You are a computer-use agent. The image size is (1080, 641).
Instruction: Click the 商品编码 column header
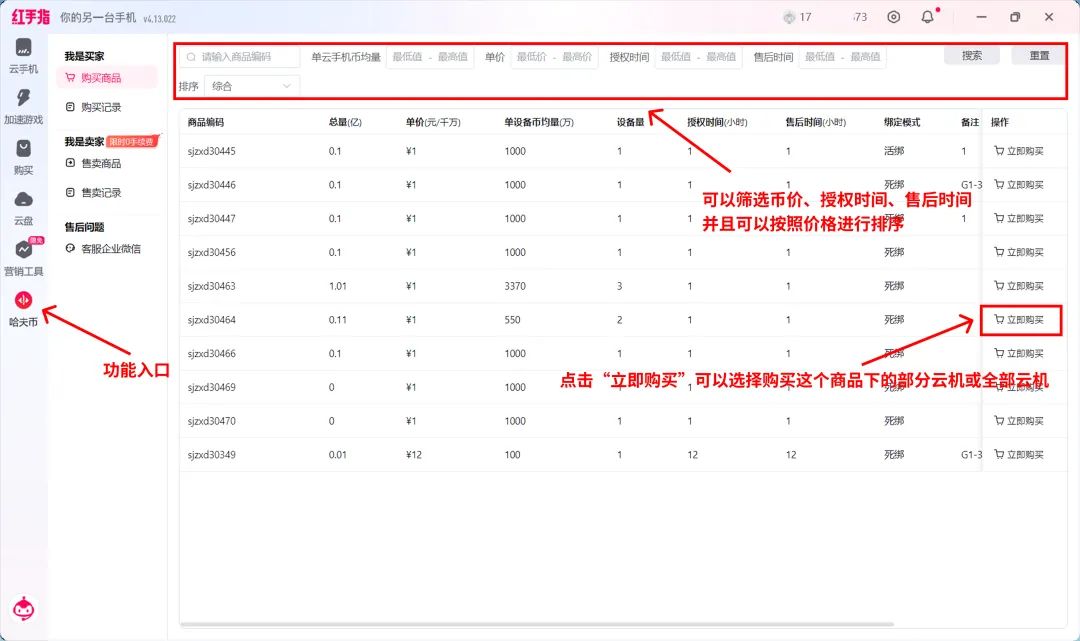click(x=205, y=122)
